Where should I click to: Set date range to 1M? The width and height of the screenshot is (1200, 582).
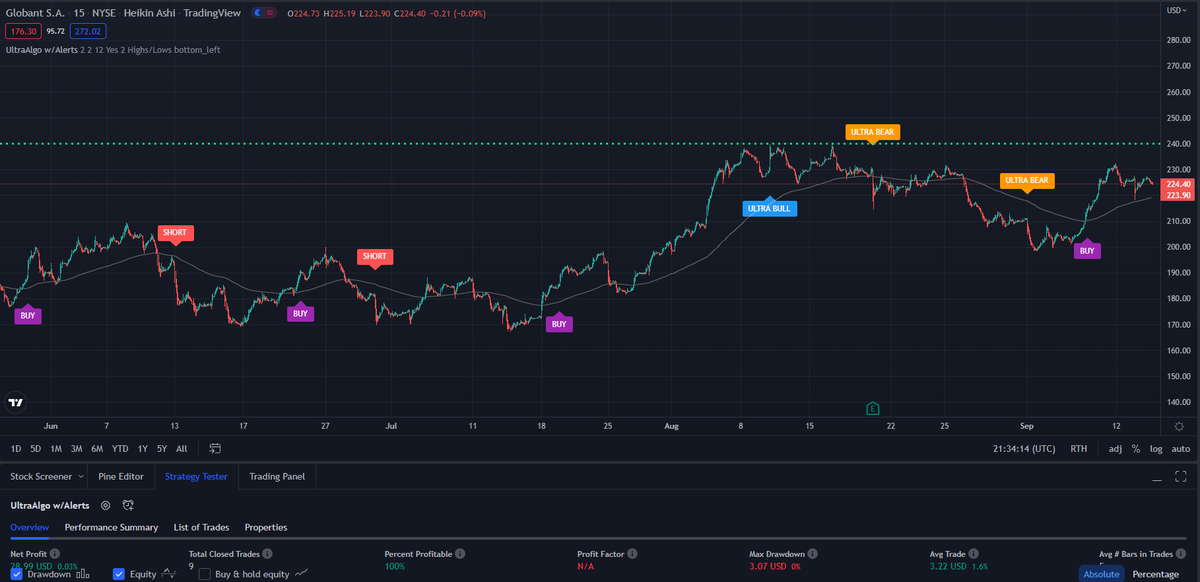(x=56, y=449)
